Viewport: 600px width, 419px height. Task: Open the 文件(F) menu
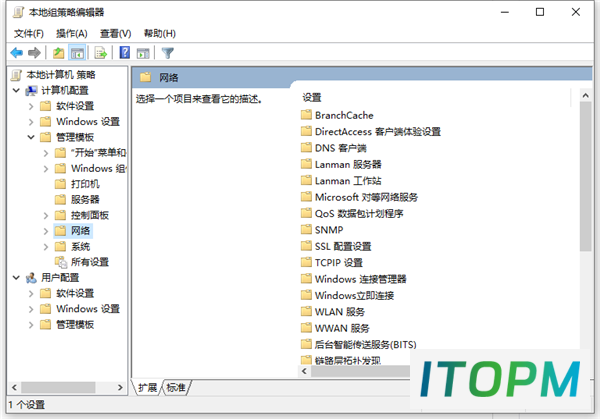(29, 34)
